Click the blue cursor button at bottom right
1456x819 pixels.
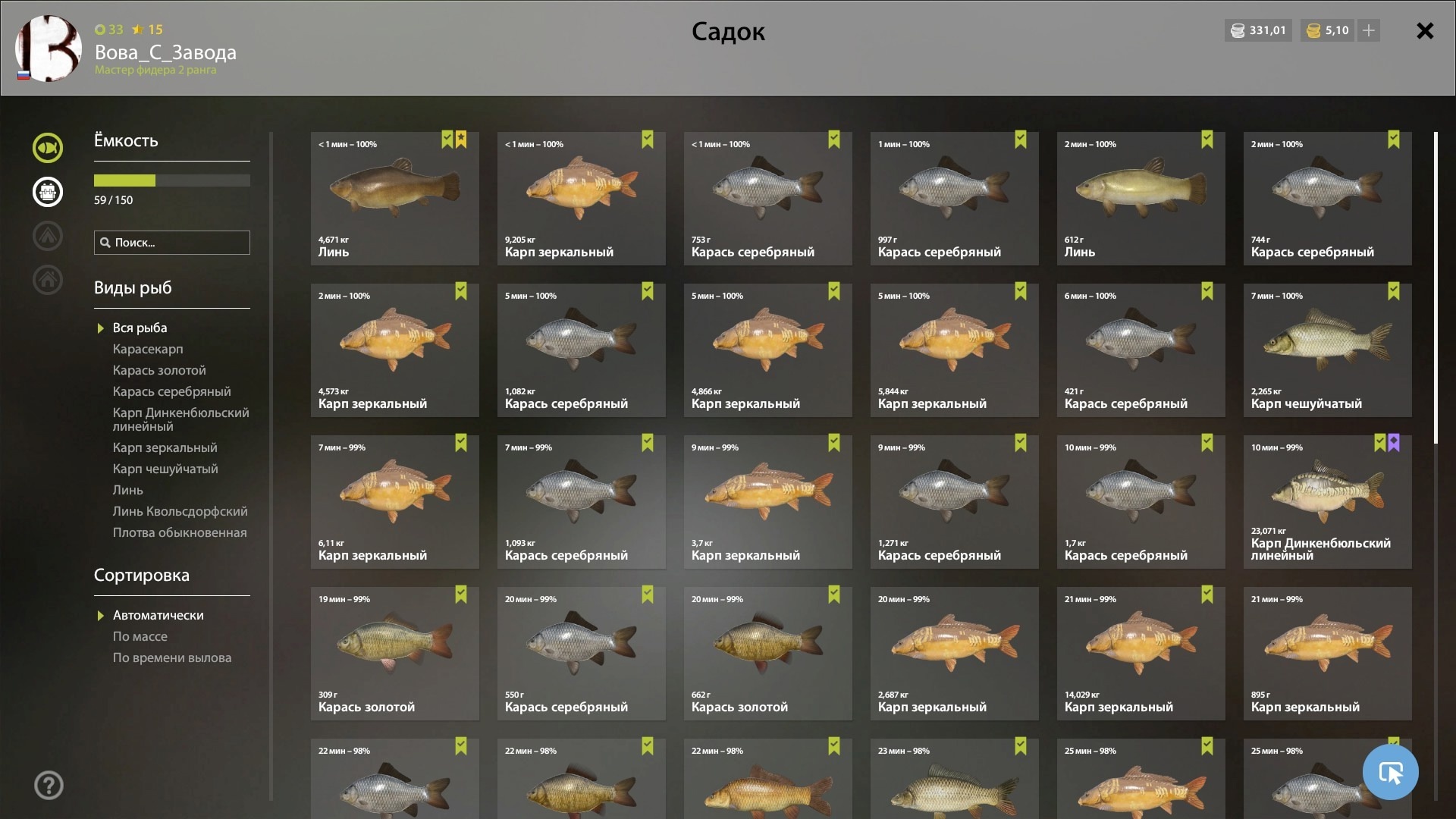[x=1391, y=773]
